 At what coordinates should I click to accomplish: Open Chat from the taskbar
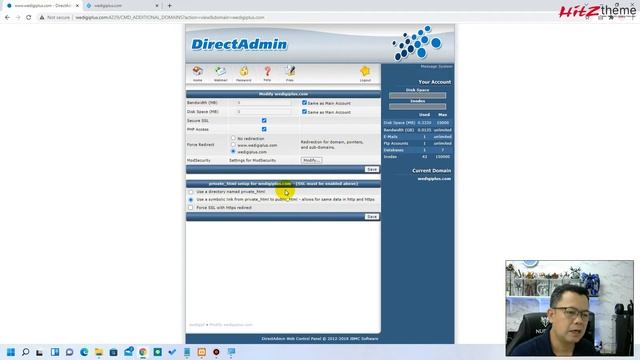tap(69, 352)
